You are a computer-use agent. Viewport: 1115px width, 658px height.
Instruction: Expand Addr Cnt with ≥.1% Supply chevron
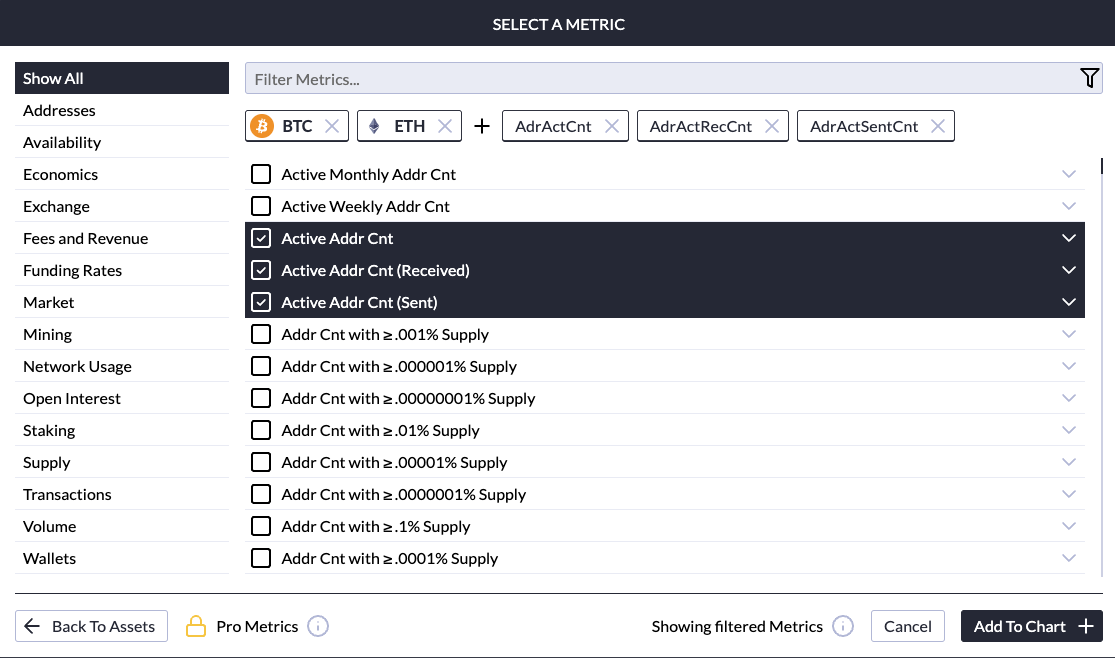(1069, 526)
